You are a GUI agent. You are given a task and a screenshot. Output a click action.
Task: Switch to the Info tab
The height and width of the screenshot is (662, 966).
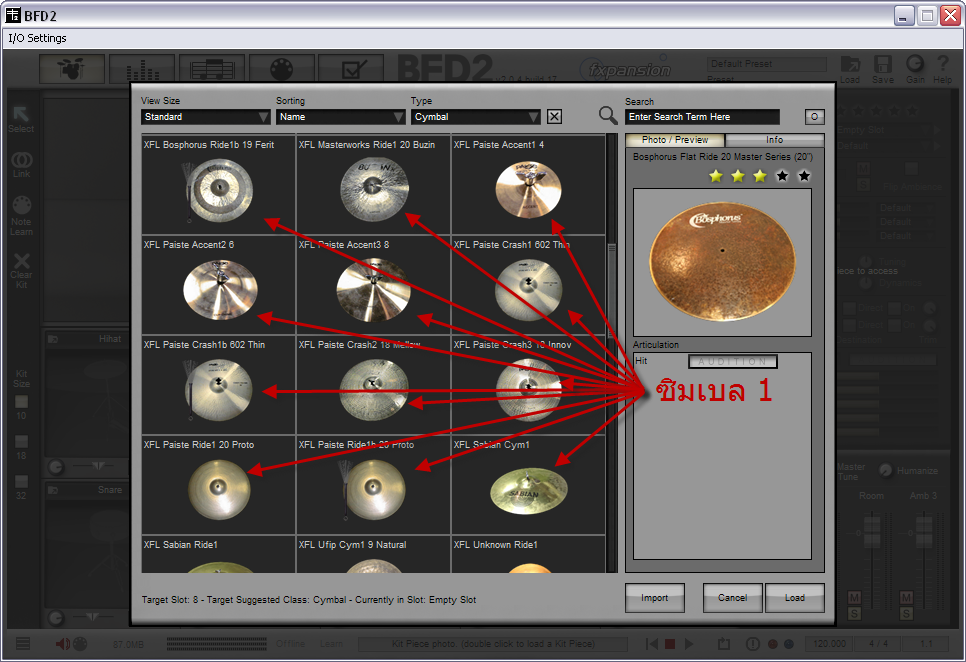tap(775, 140)
